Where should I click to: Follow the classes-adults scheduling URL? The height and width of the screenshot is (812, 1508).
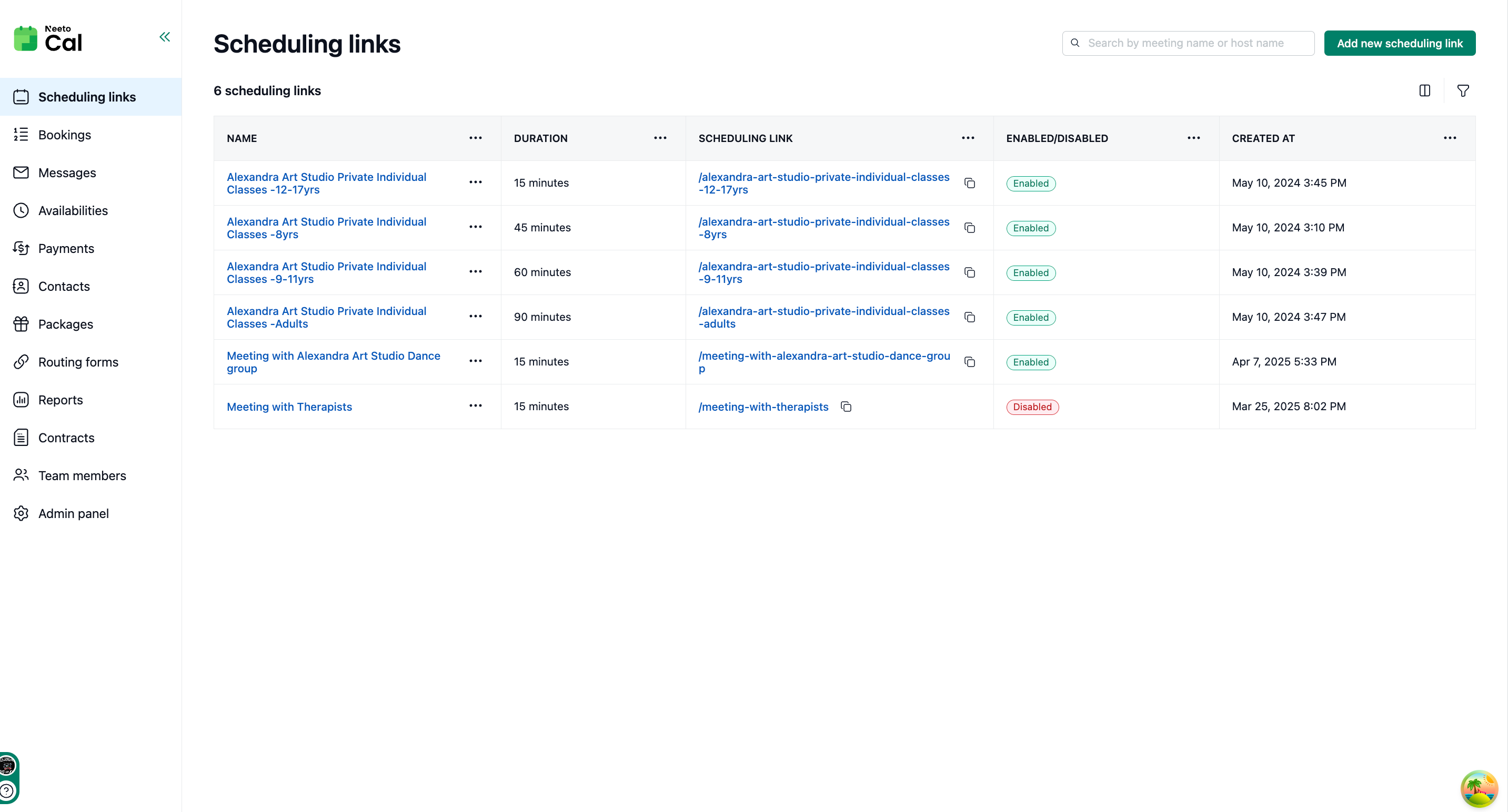coord(823,318)
